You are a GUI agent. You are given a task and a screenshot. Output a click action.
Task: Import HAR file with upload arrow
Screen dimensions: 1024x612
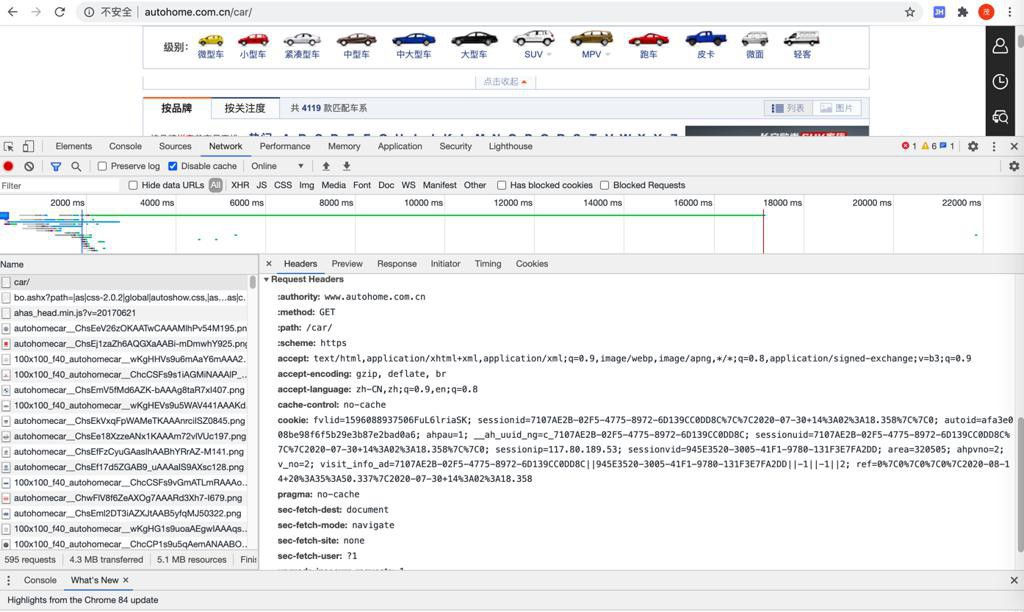coord(326,166)
